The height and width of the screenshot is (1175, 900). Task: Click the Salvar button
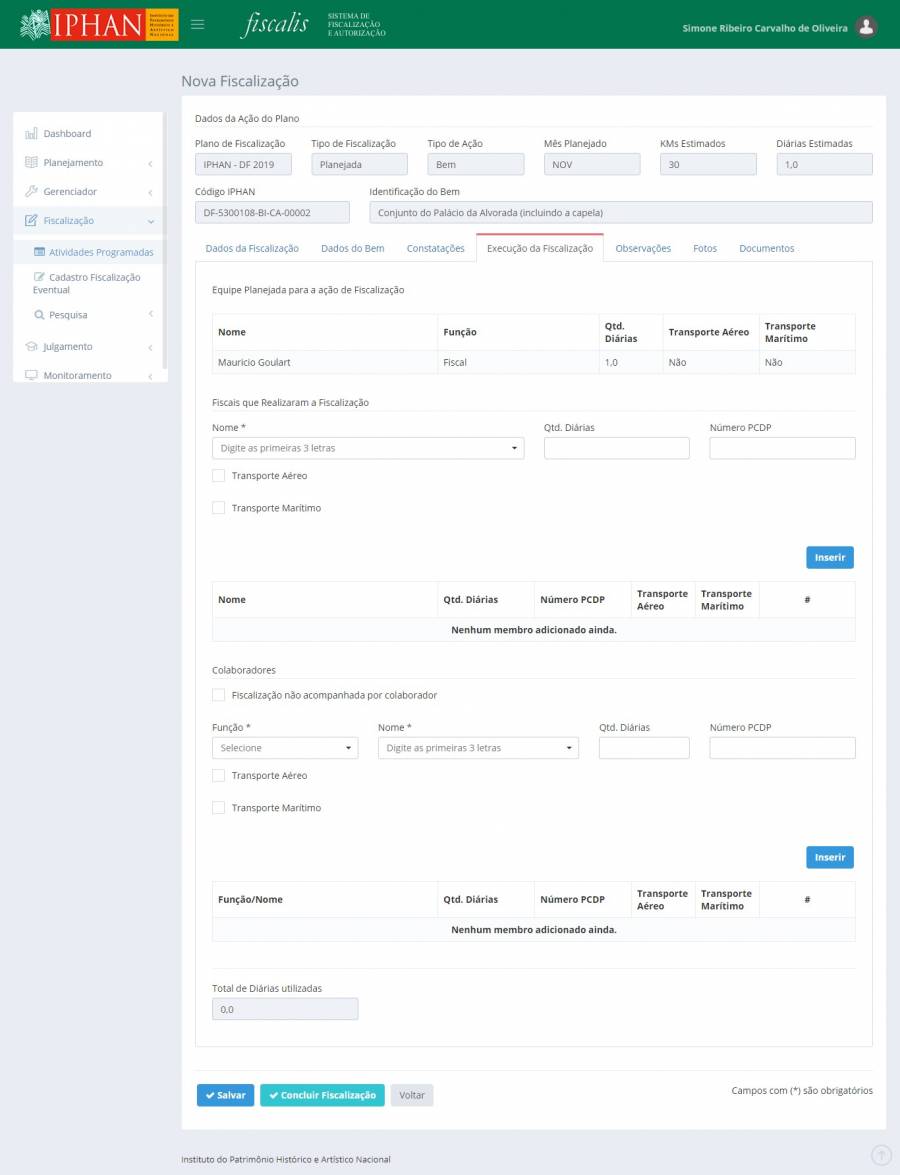click(x=225, y=1095)
